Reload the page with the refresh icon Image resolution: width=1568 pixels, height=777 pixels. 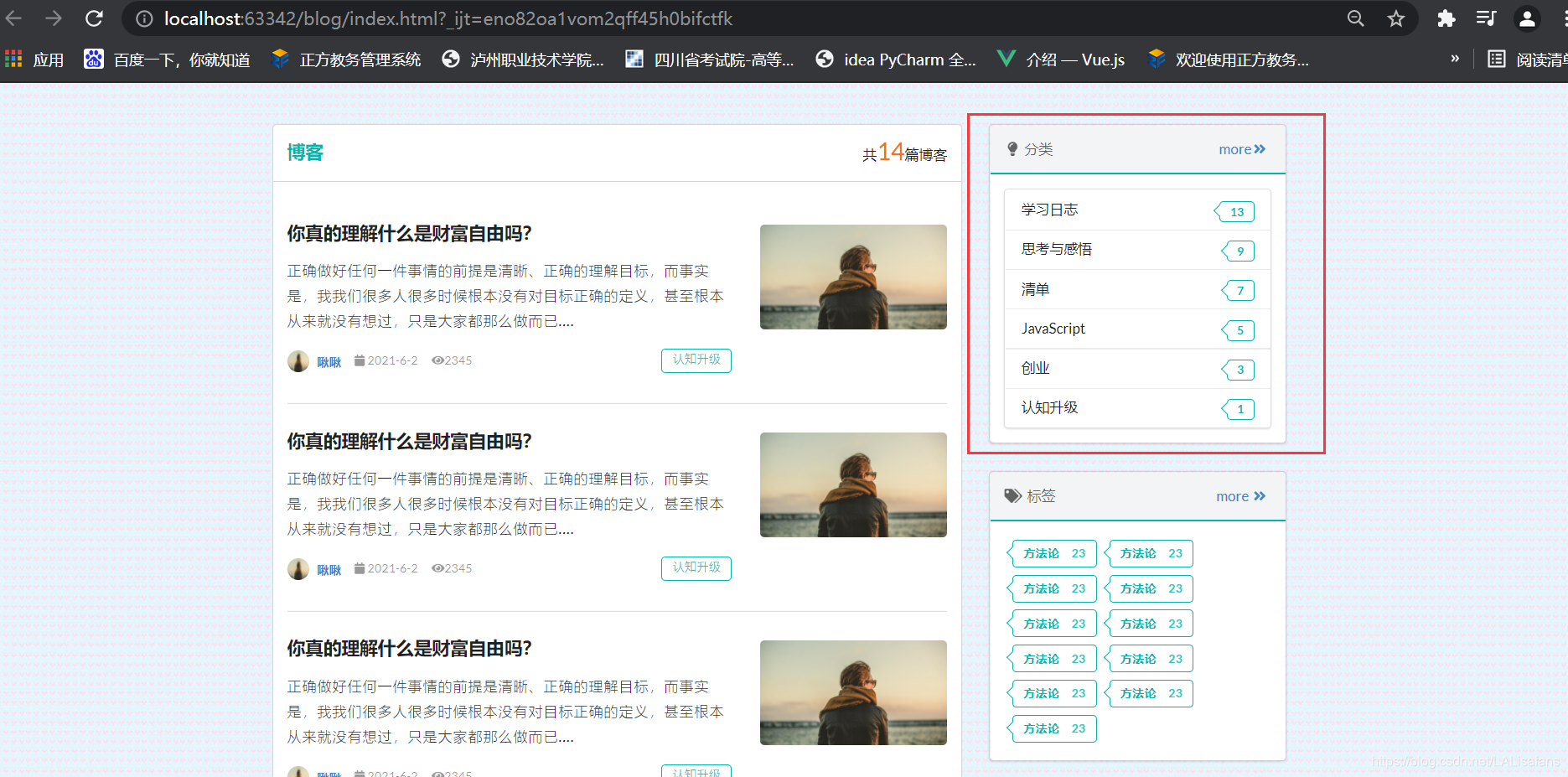(x=94, y=18)
